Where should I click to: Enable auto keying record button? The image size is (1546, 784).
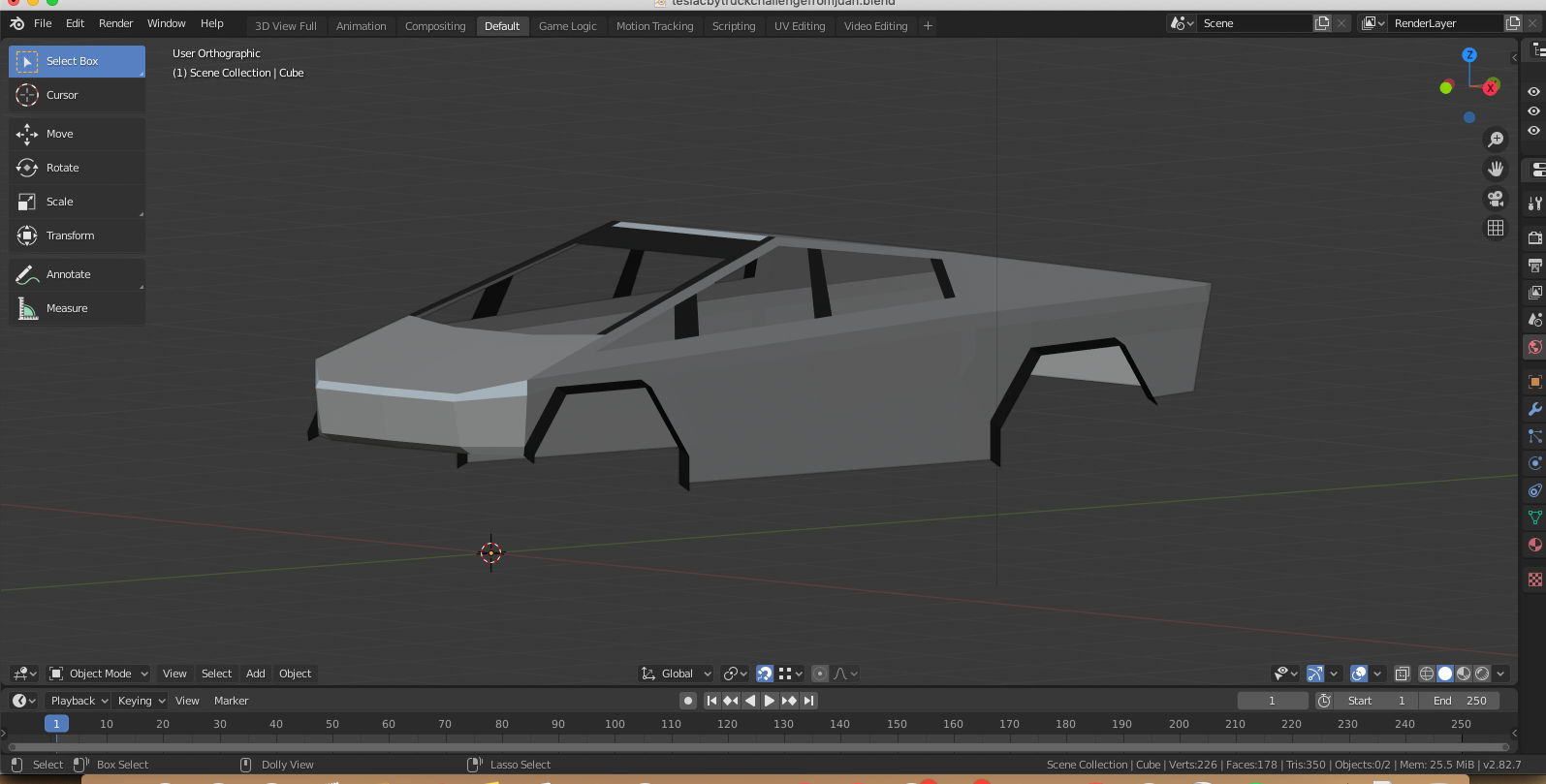(x=688, y=701)
